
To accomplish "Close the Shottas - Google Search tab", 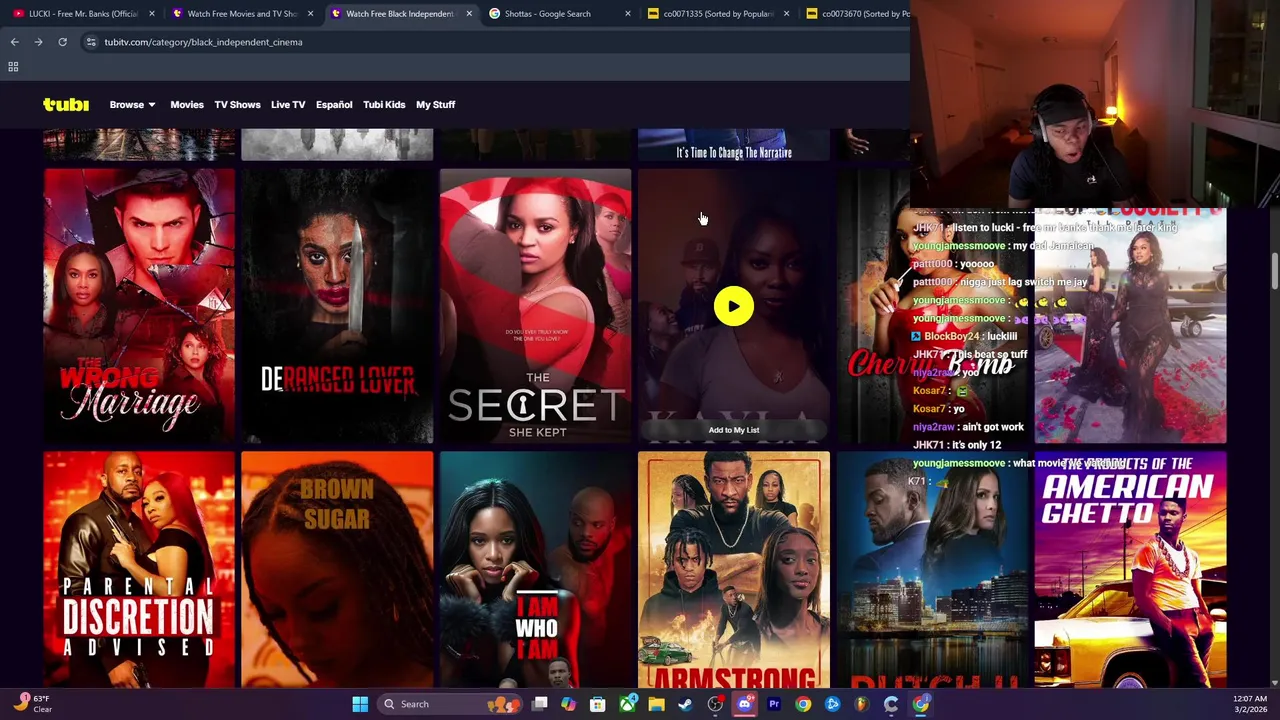I will [627, 14].
